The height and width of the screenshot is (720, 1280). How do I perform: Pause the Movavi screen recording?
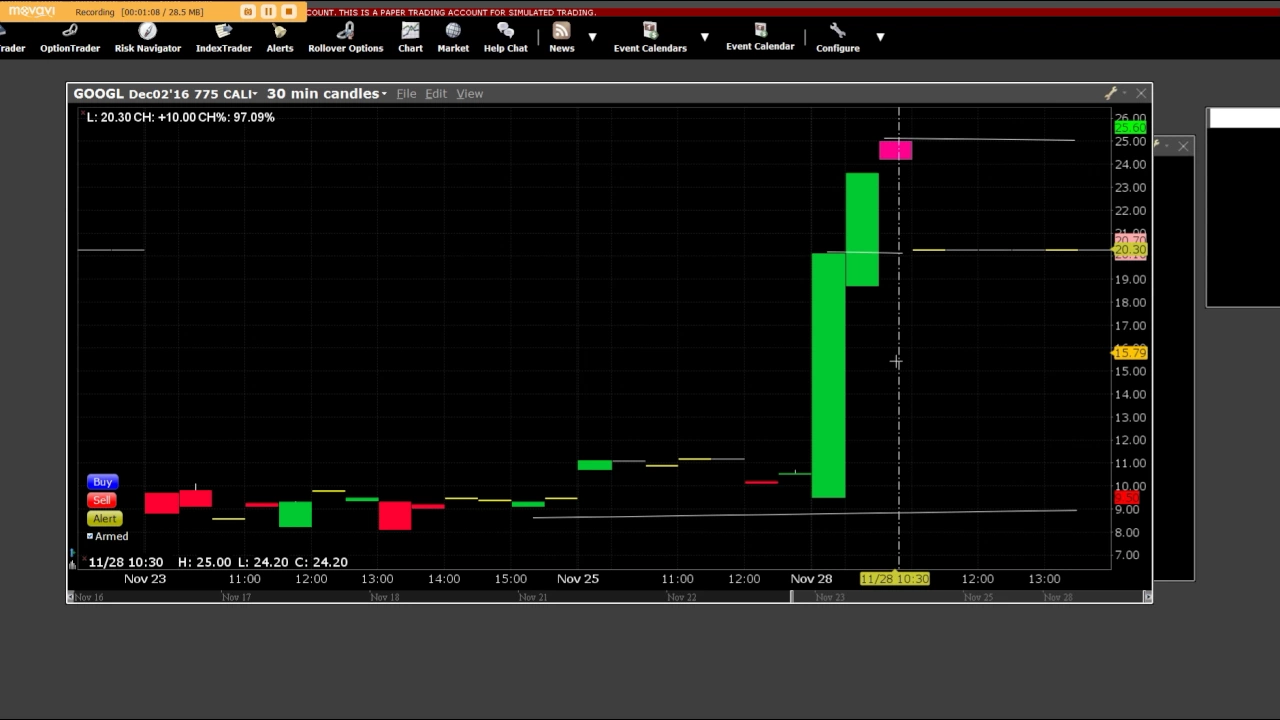[x=268, y=12]
